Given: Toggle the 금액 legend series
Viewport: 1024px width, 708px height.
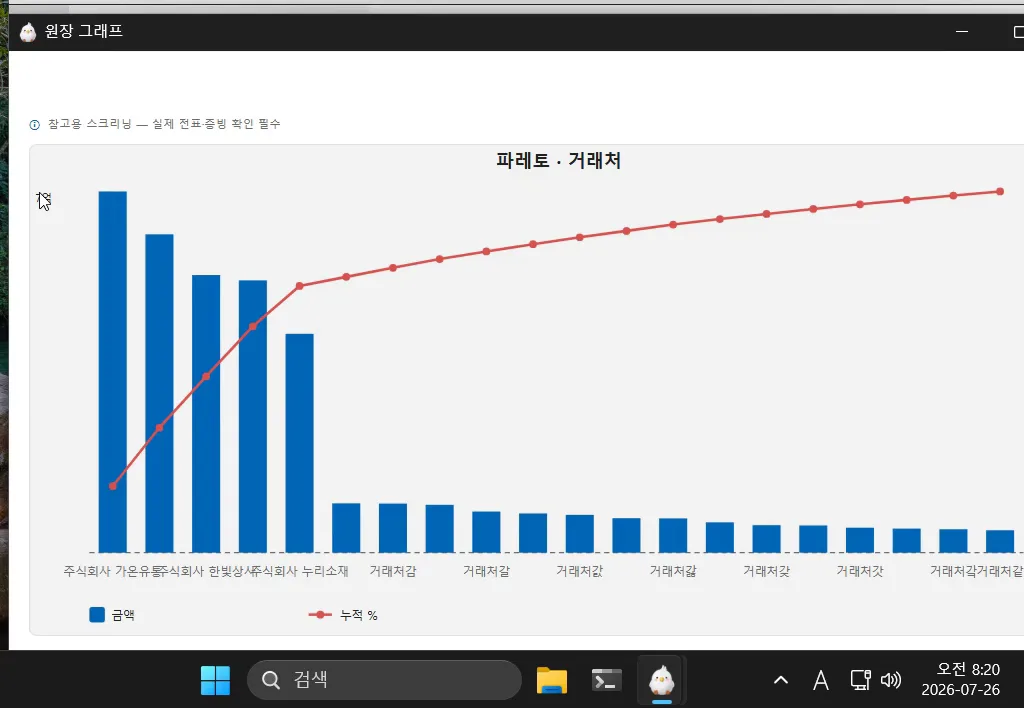Looking at the screenshot, I should (x=112, y=615).
